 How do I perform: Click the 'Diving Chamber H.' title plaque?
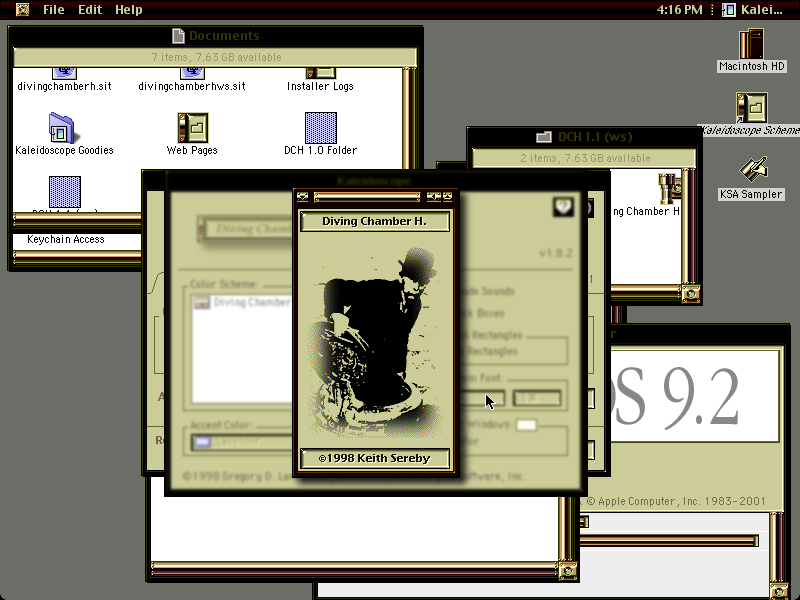click(x=374, y=221)
